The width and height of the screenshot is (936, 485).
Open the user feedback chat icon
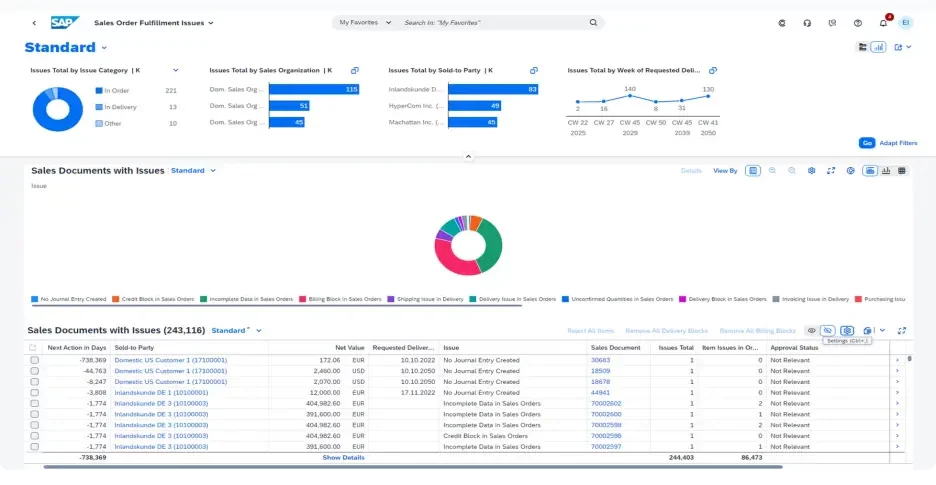pyautogui.click(x=833, y=23)
